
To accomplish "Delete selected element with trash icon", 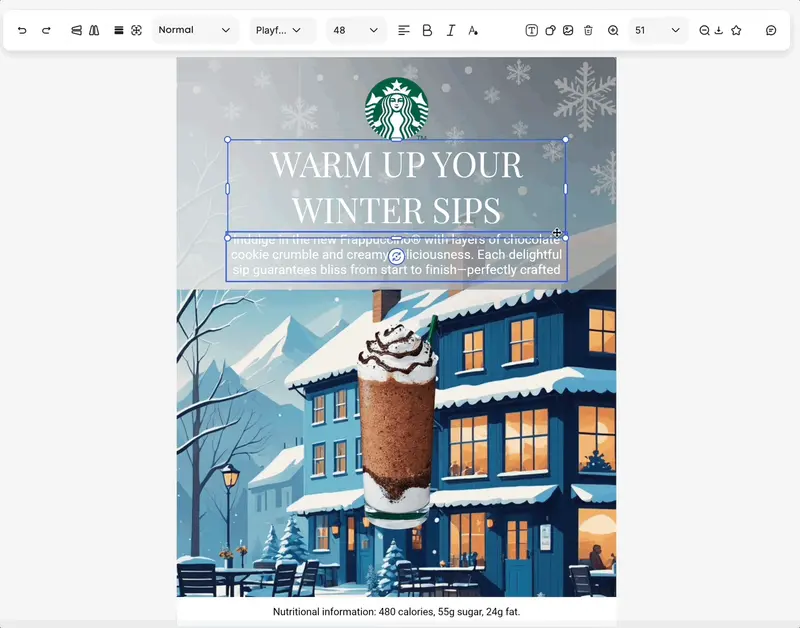I will point(588,31).
